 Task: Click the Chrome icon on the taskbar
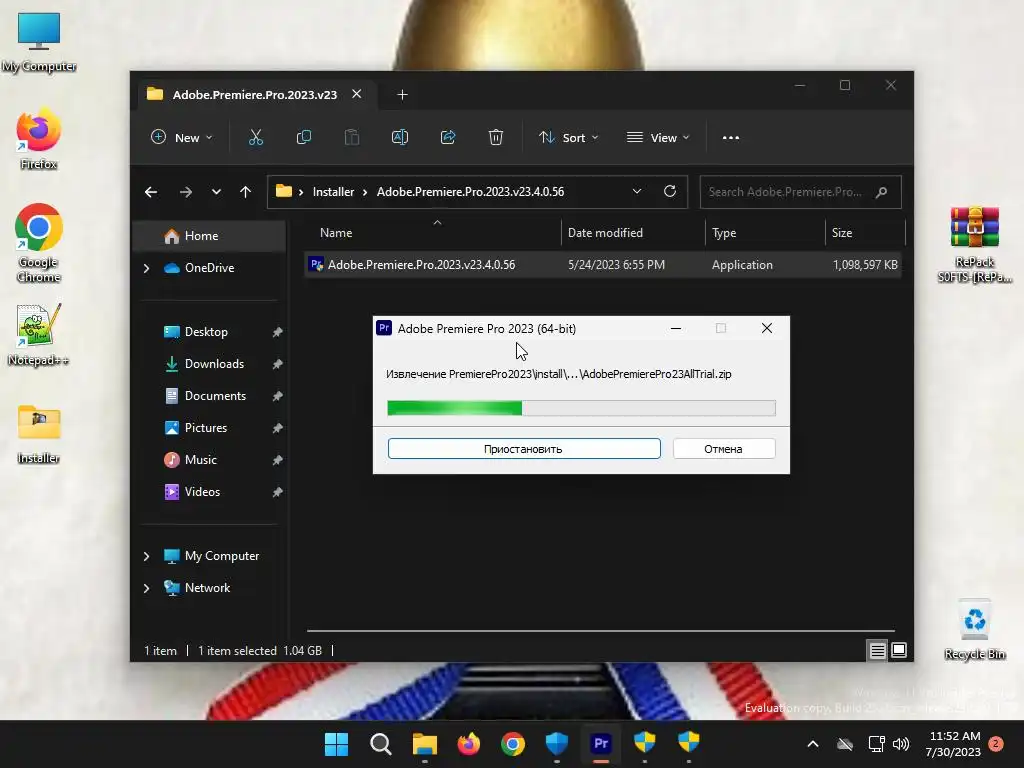(x=513, y=744)
